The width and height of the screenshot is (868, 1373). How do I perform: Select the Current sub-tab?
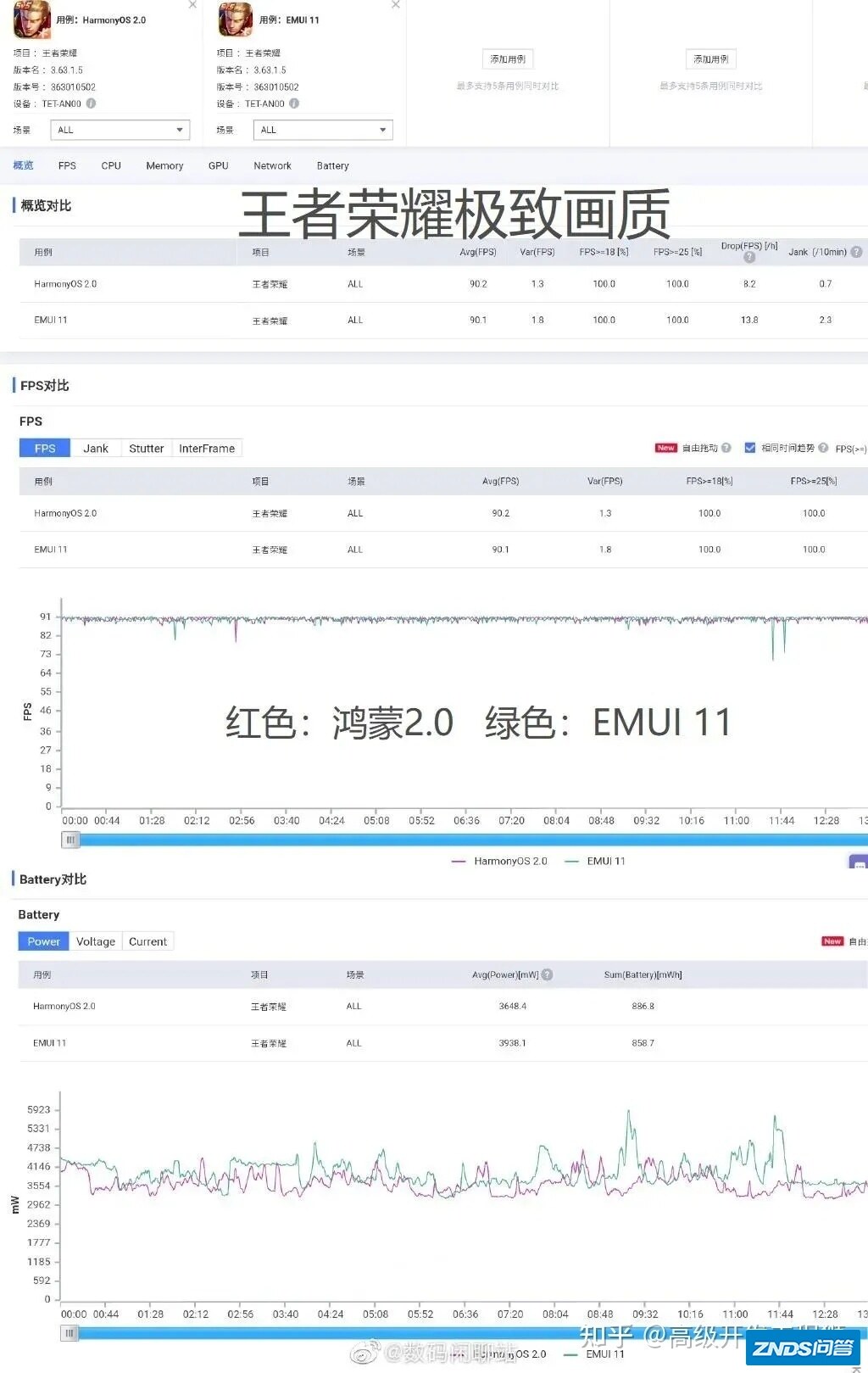pyautogui.click(x=148, y=941)
